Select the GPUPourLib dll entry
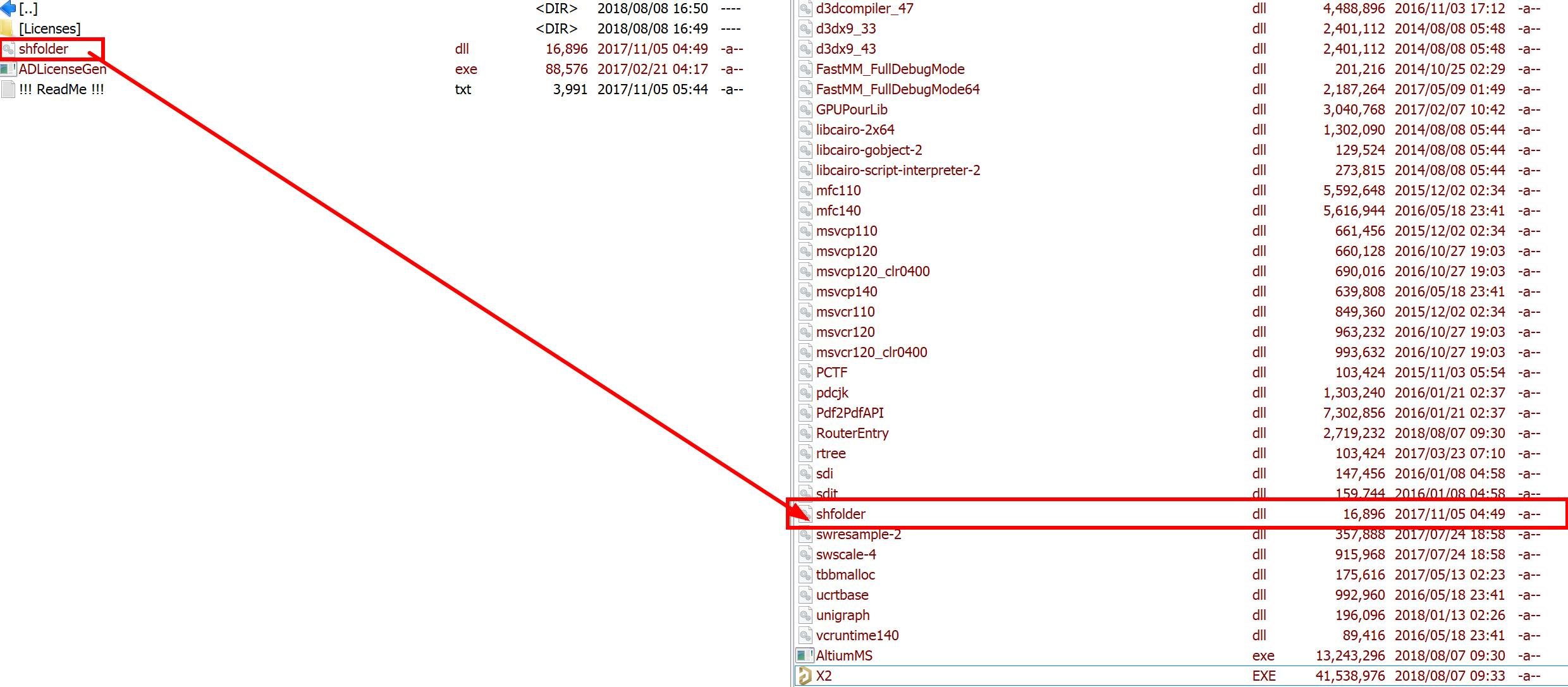 [x=851, y=110]
